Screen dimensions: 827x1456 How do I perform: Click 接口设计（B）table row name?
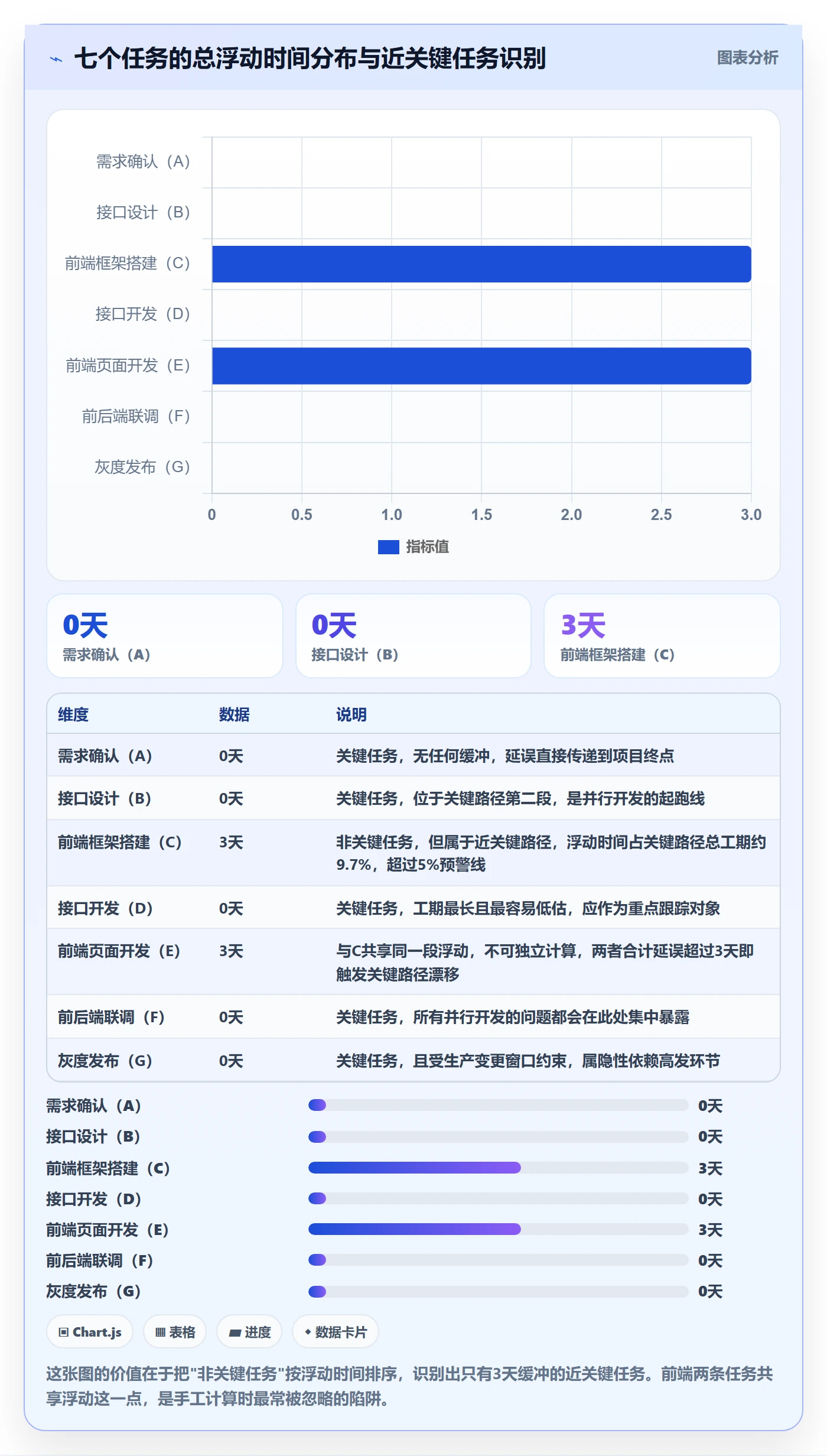(105, 798)
